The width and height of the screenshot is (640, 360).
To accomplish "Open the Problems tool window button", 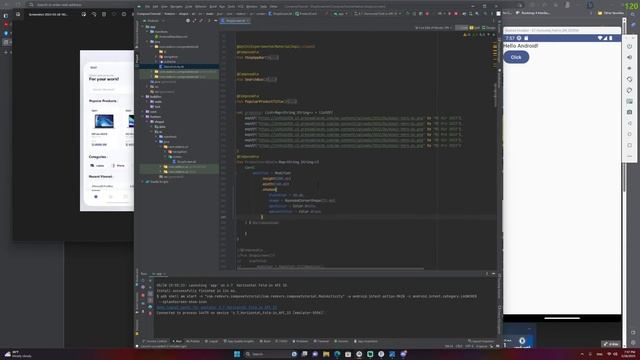I will coord(300,341).
